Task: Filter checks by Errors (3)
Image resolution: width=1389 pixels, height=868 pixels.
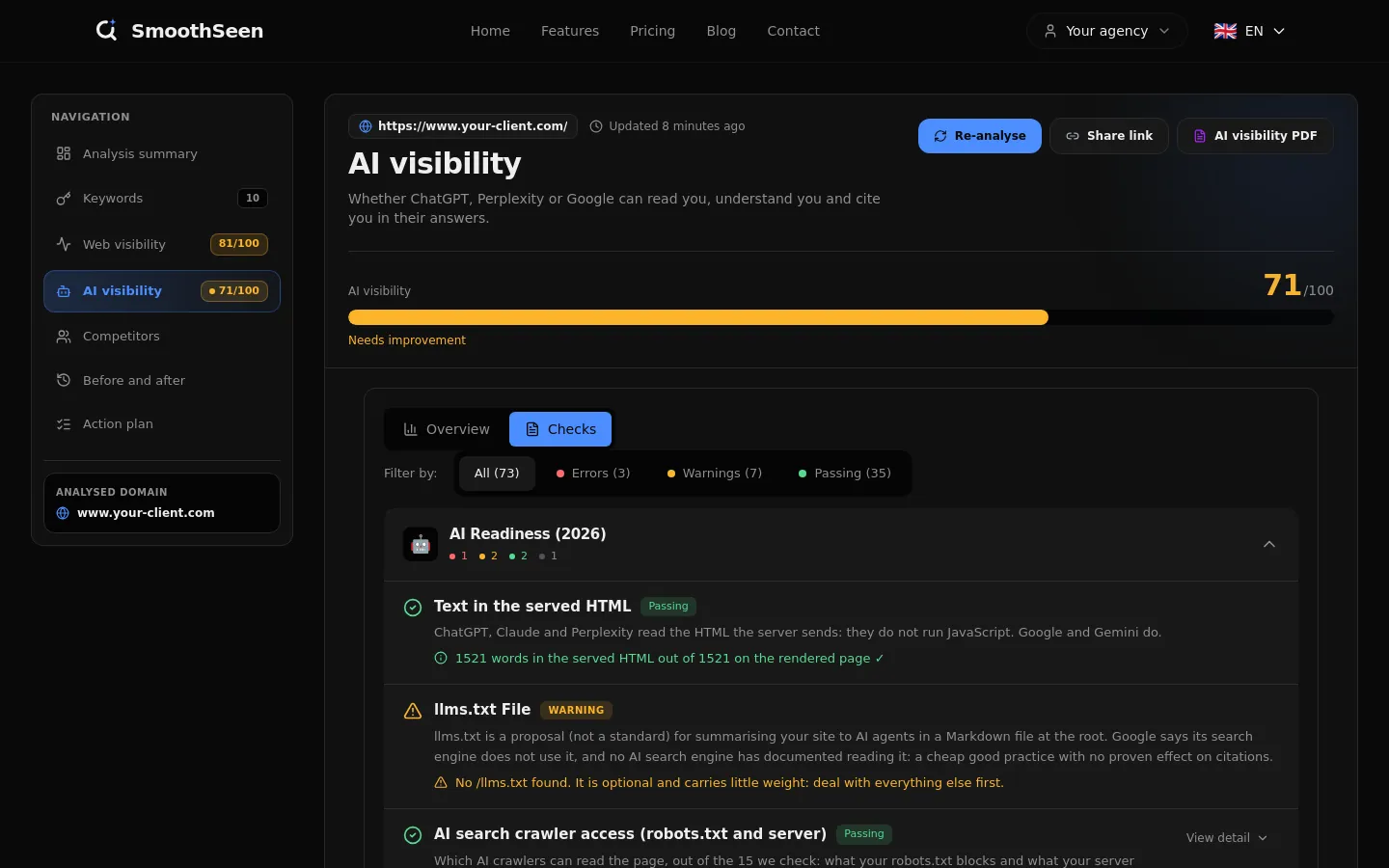Action: 593,474
